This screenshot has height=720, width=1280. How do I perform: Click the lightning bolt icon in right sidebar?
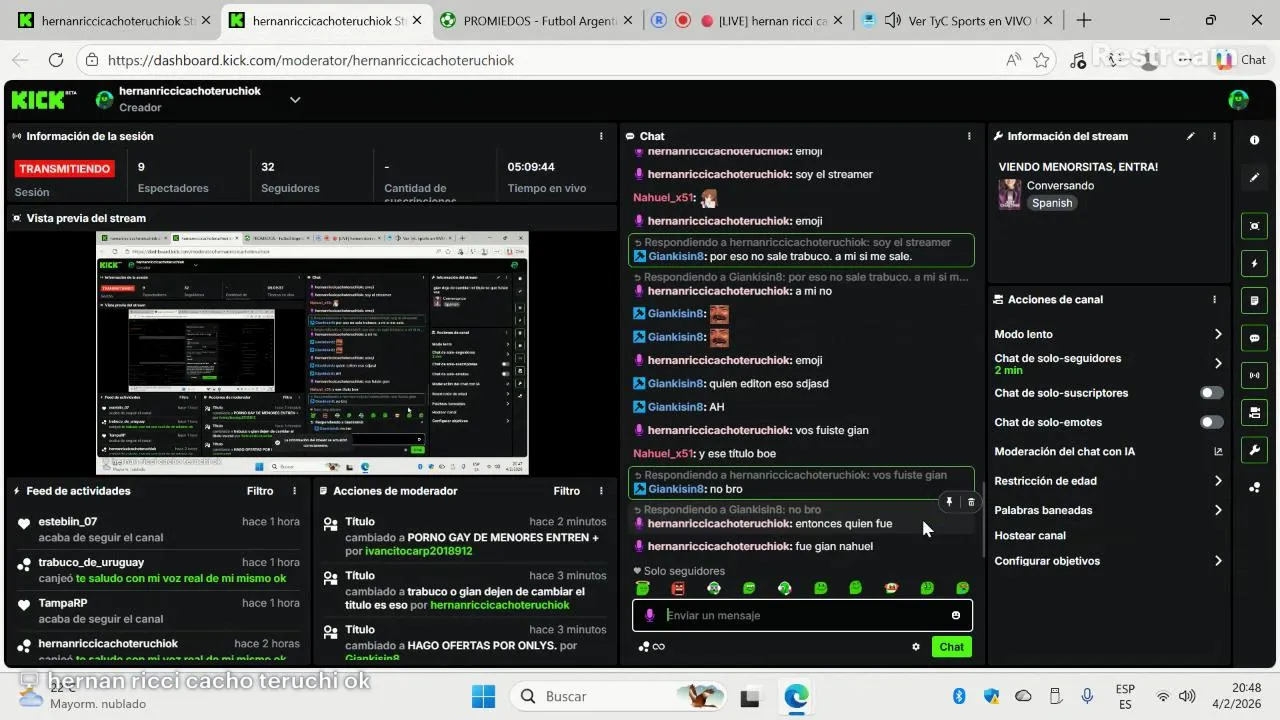tap(1254, 264)
